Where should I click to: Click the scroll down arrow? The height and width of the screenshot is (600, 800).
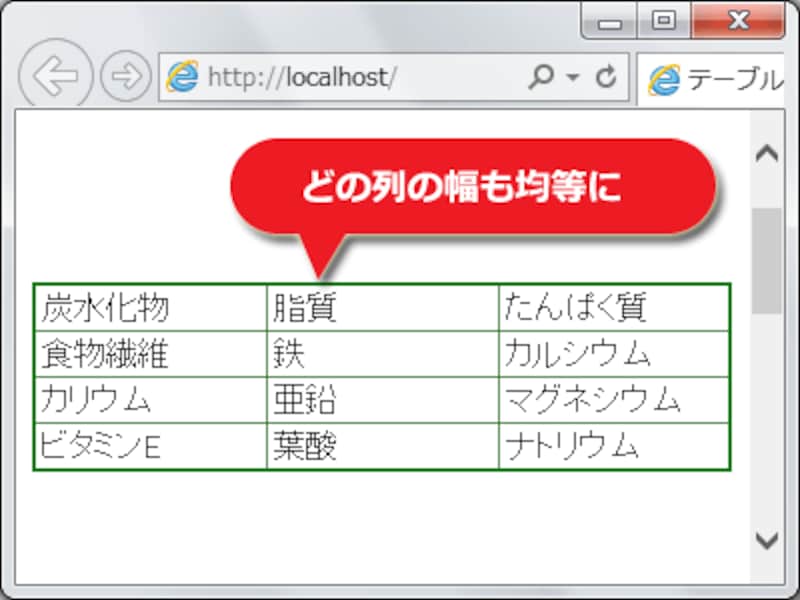coord(767,540)
